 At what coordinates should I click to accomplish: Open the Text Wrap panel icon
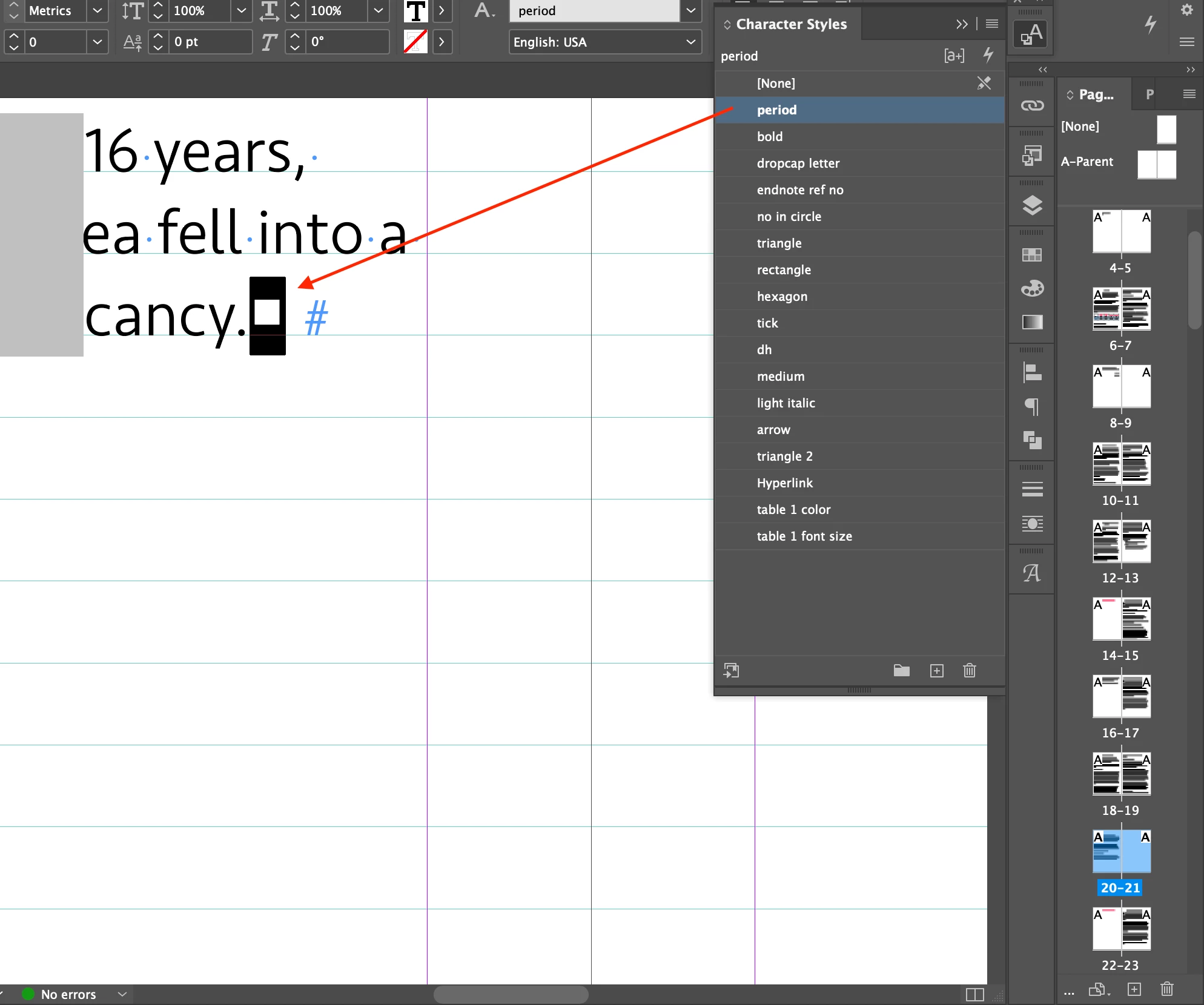[x=1032, y=523]
